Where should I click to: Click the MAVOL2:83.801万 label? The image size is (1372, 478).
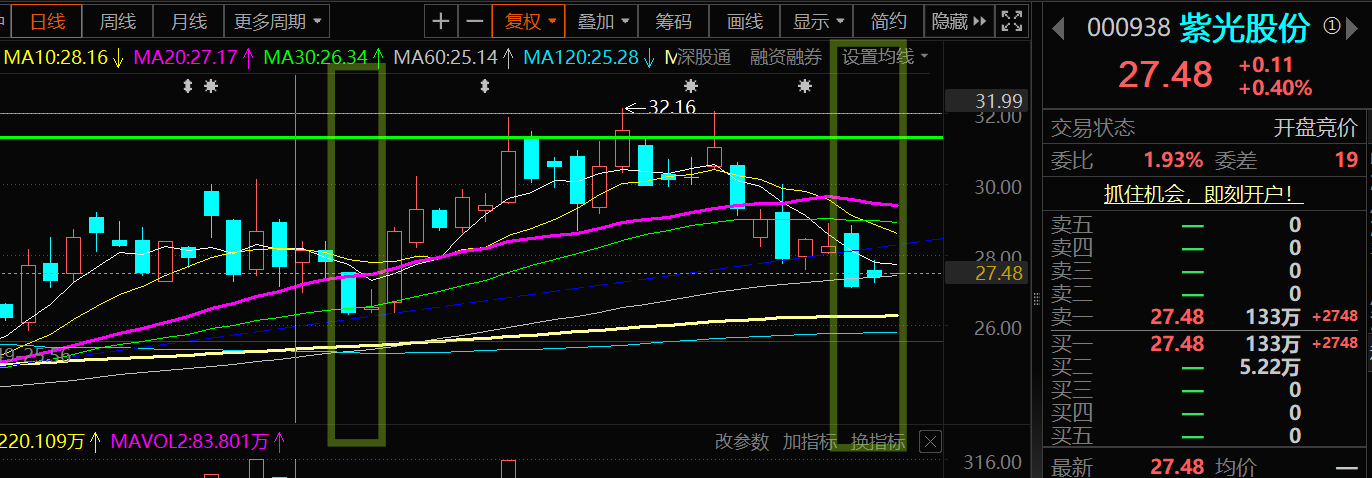pos(199,441)
